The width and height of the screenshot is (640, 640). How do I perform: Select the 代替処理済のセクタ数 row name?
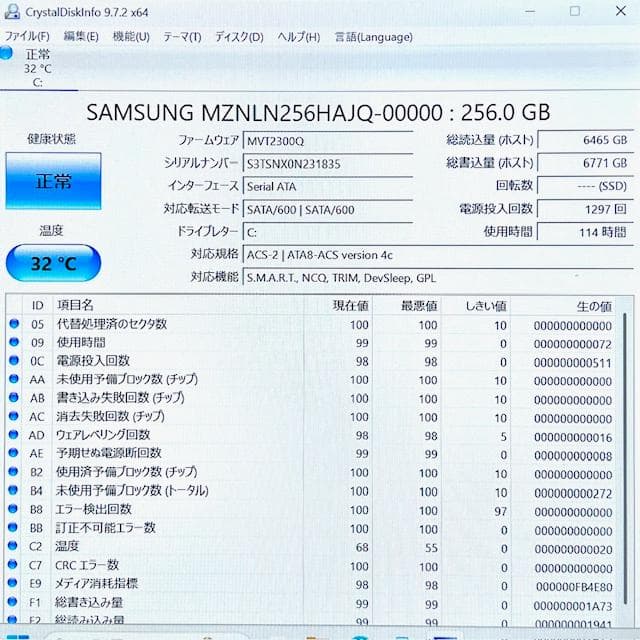coord(111,324)
